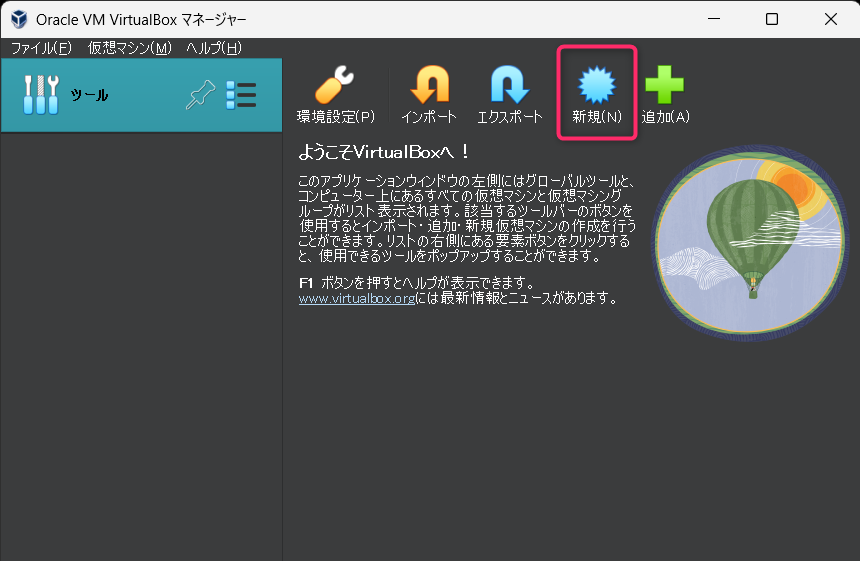
Task: Click the Tools wrench and screwdriver icon
Action: [x=41, y=95]
